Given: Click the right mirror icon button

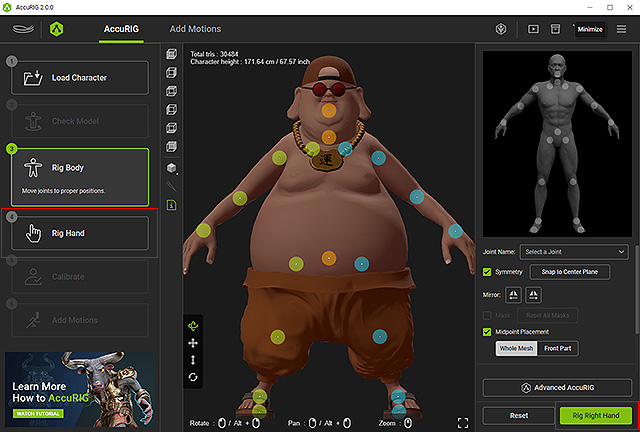Looking at the screenshot, I should (533, 295).
